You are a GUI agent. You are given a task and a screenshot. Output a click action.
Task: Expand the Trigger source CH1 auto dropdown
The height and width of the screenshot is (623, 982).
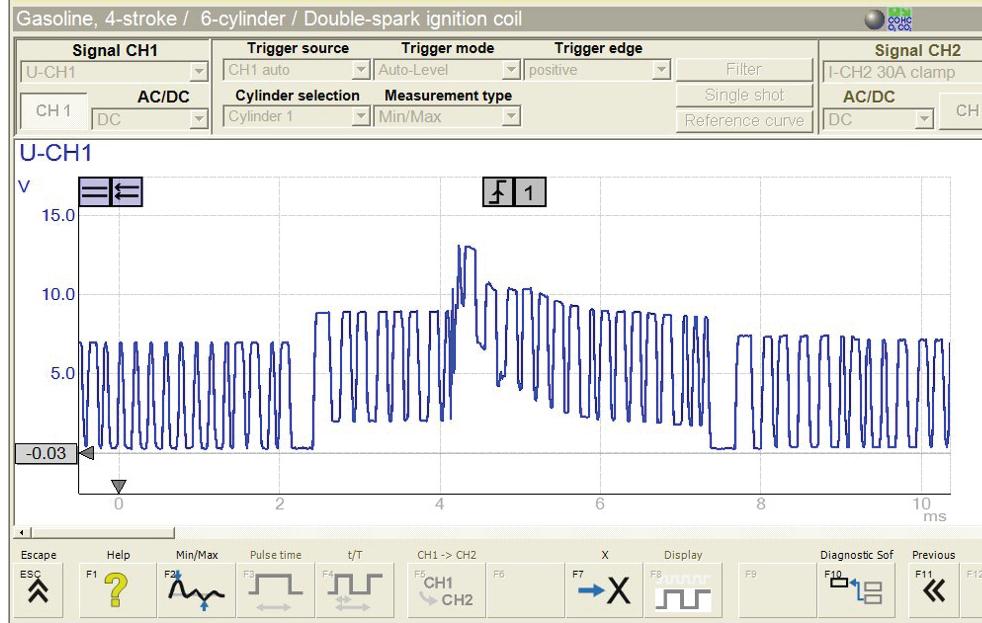click(x=296, y=70)
